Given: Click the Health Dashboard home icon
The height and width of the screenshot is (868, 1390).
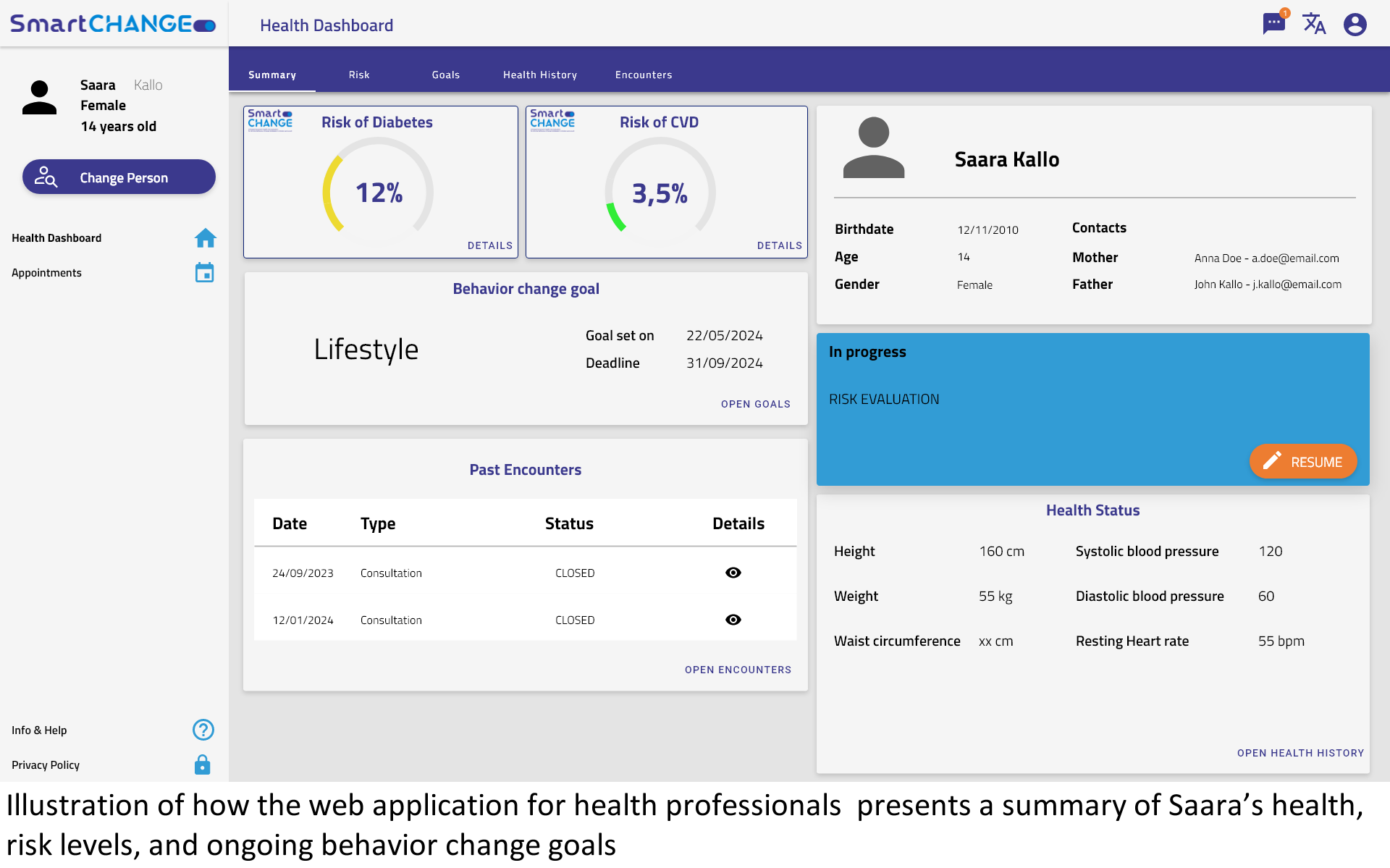Looking at the screenshot, I should click(x=205, y=238).
